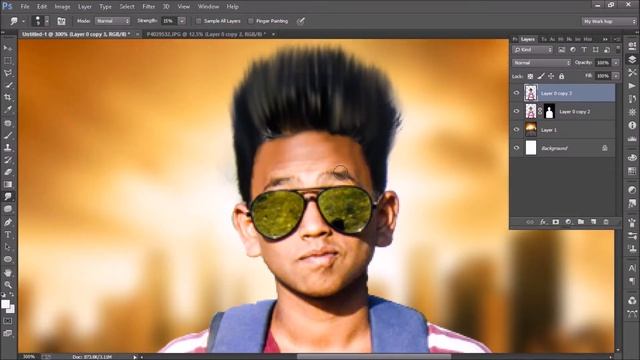Open the workspace switcher dropdown
Viewport: 640px width, 360px height.
609,21
